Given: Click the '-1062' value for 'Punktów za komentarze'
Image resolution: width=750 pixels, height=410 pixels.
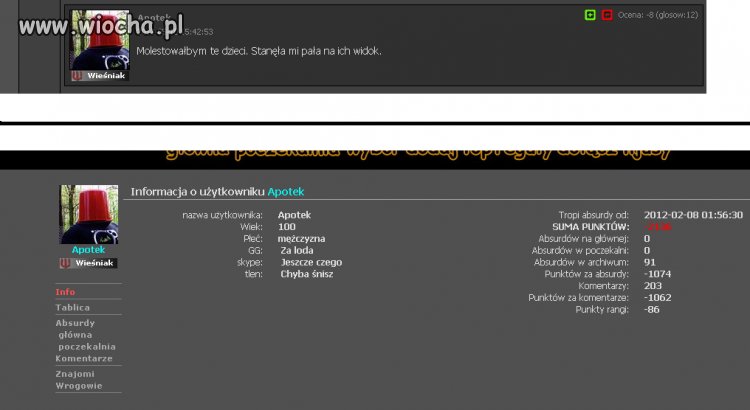Looking at the screenshot, I should coord(657,298).
